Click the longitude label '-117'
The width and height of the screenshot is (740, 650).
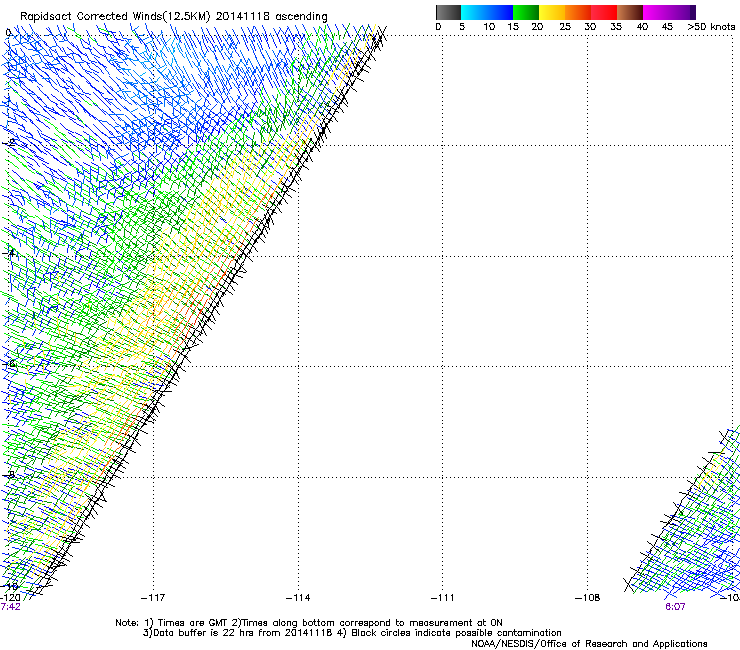coord(153,598)
